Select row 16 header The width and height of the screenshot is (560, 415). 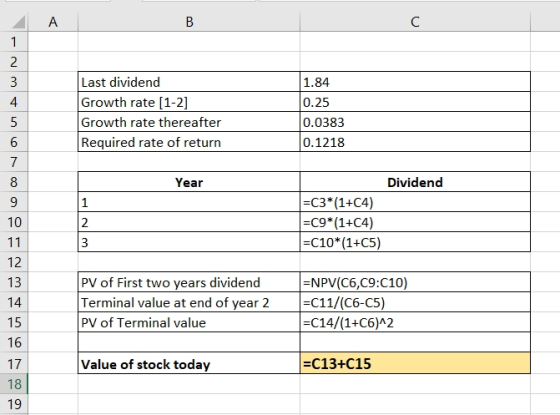pyautogui.click(x=14, y=342)
